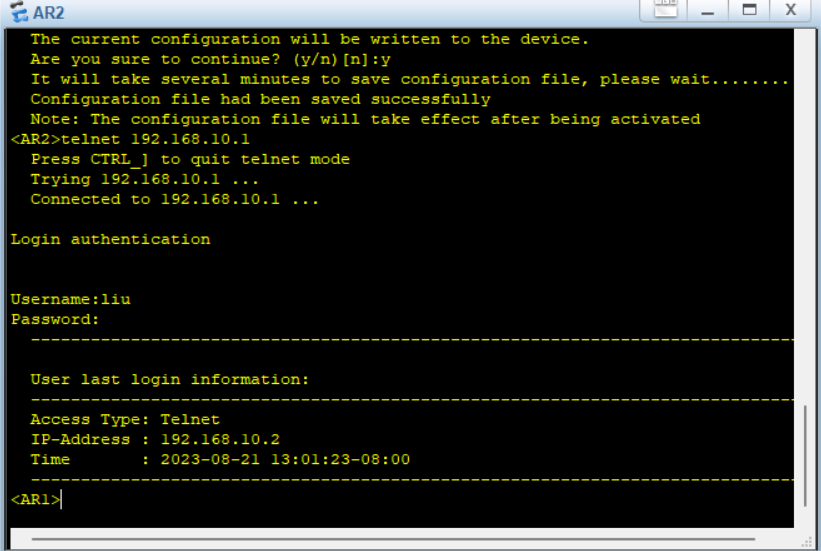The width and height of the screenshot is (821, 551).
Task: Click the title bar button left of minimize
Action: pyautogui.click(x=665, y=10)
